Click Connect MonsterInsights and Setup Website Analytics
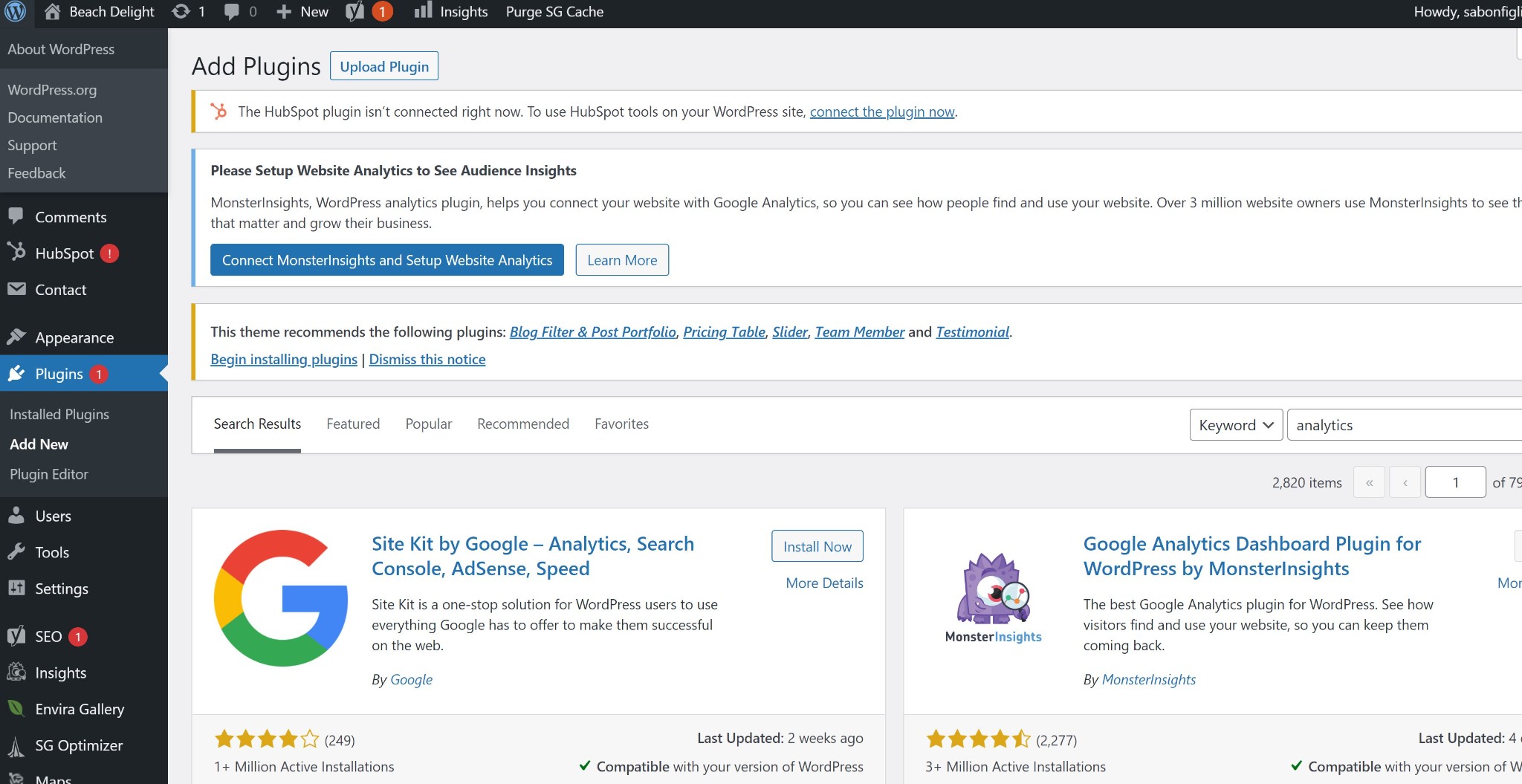Screen dimensions: 1522x784 coord(387,260)
